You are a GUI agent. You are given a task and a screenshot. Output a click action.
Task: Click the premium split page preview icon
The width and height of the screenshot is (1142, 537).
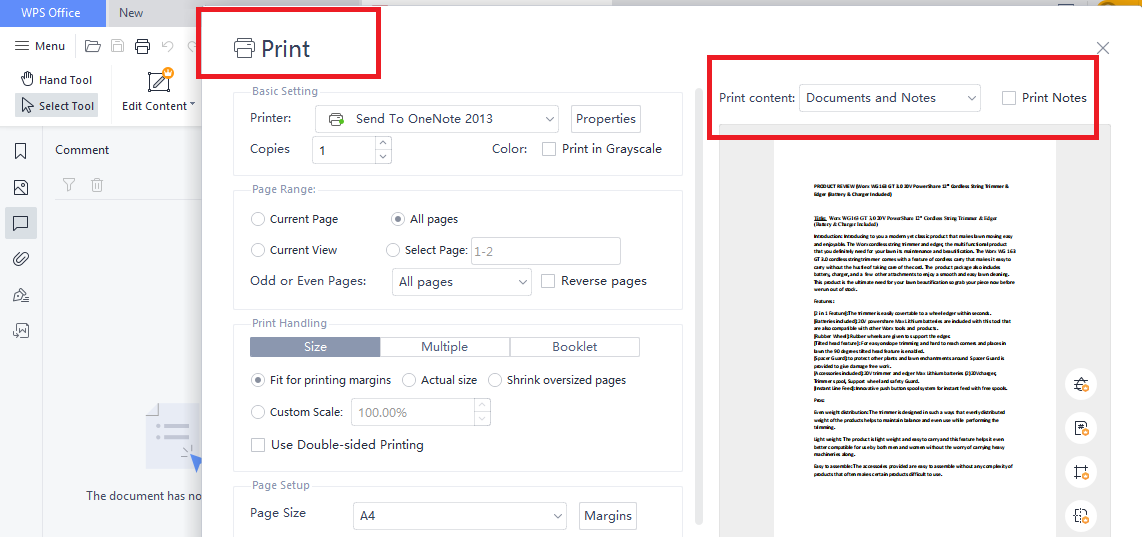point(1081,516)
